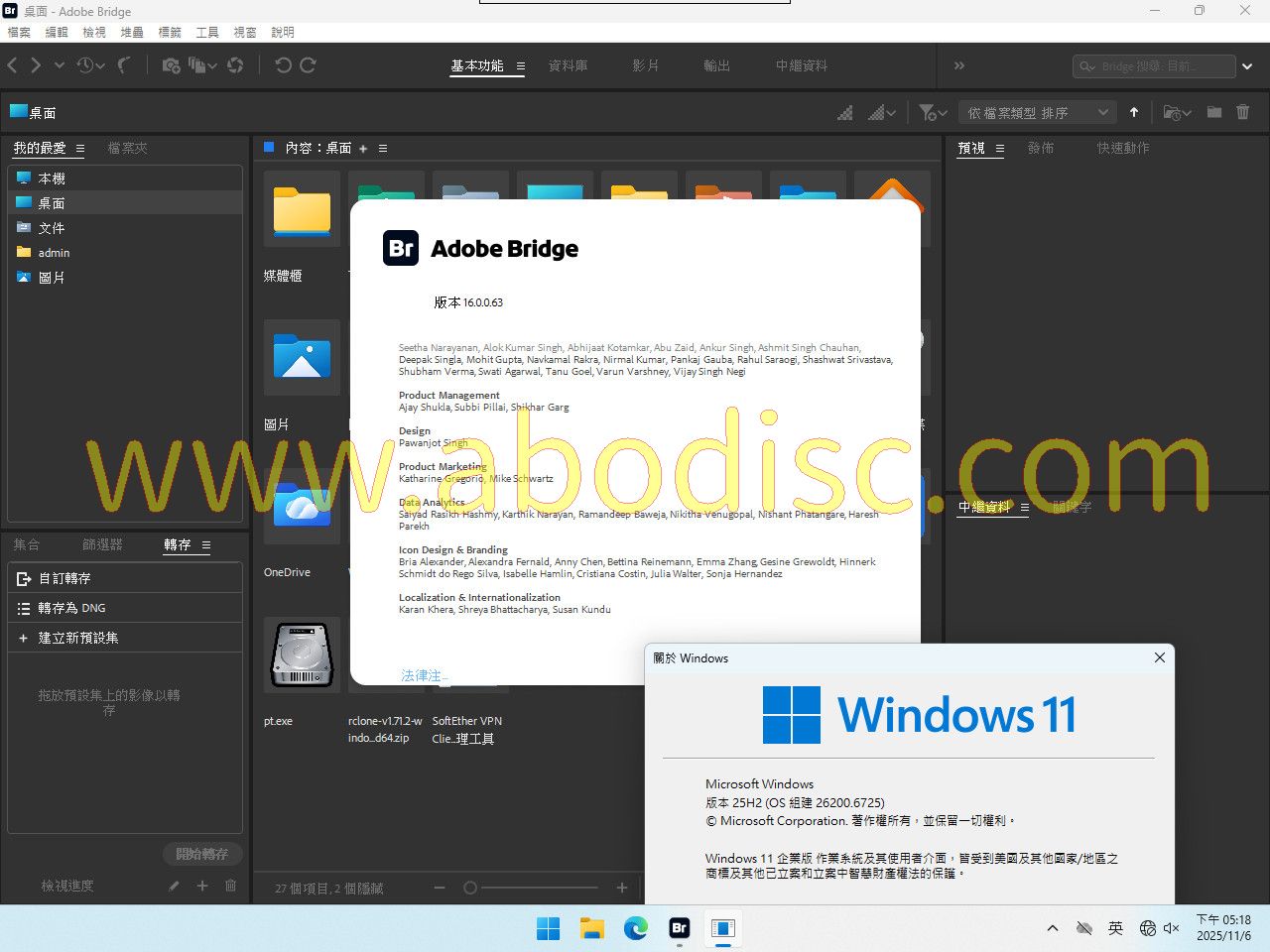Expand the thumbnail quality options dropdown
The width and height of the screenshot is (1270, 952).
[882, 113]
